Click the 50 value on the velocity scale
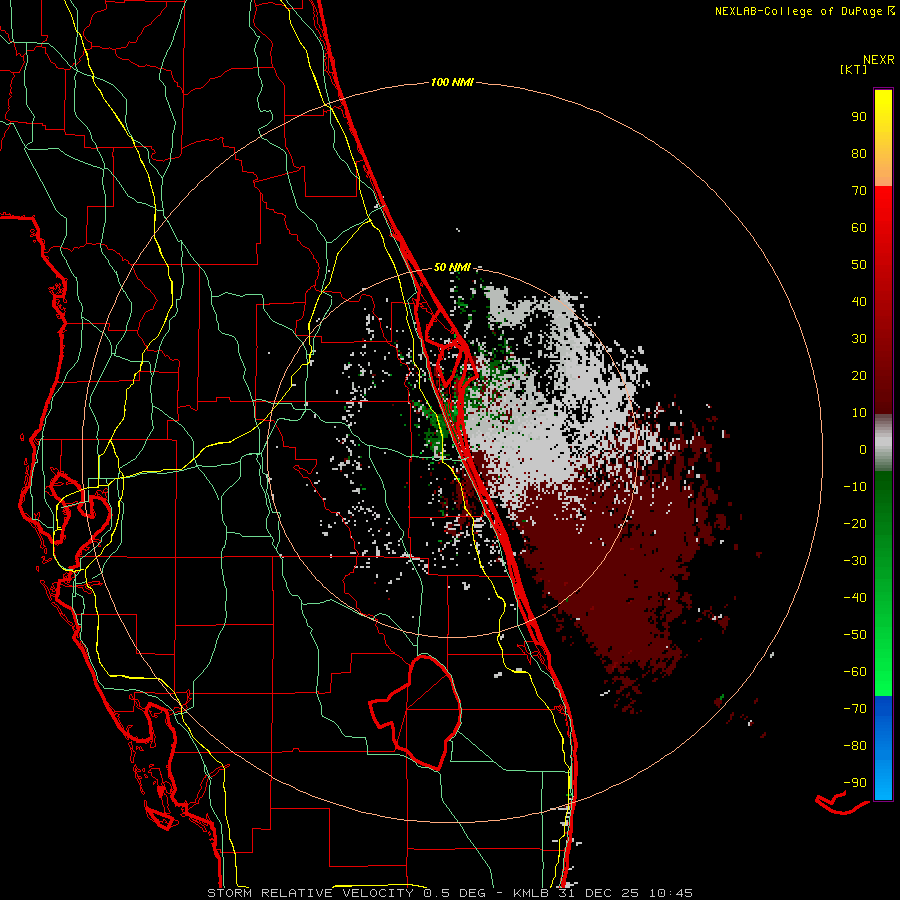This screenshot has height=900, width=900. (859, 265)
